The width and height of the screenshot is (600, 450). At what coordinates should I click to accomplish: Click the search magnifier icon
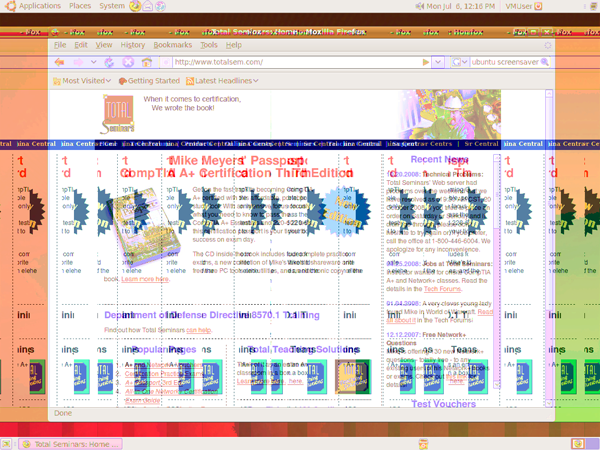[x=545, y=62]
